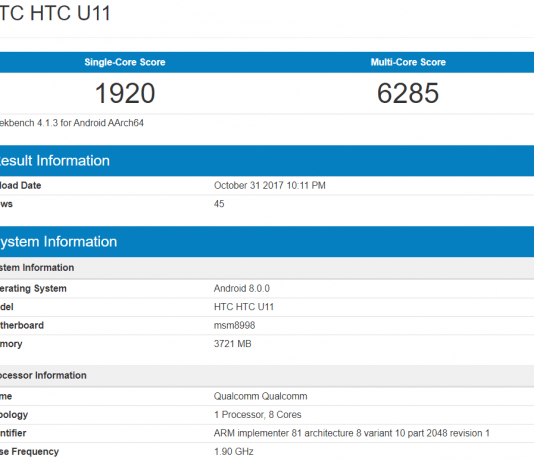Click the Identifier row label
This screenshot has height=462, width=534.
(x=13, y=433)
